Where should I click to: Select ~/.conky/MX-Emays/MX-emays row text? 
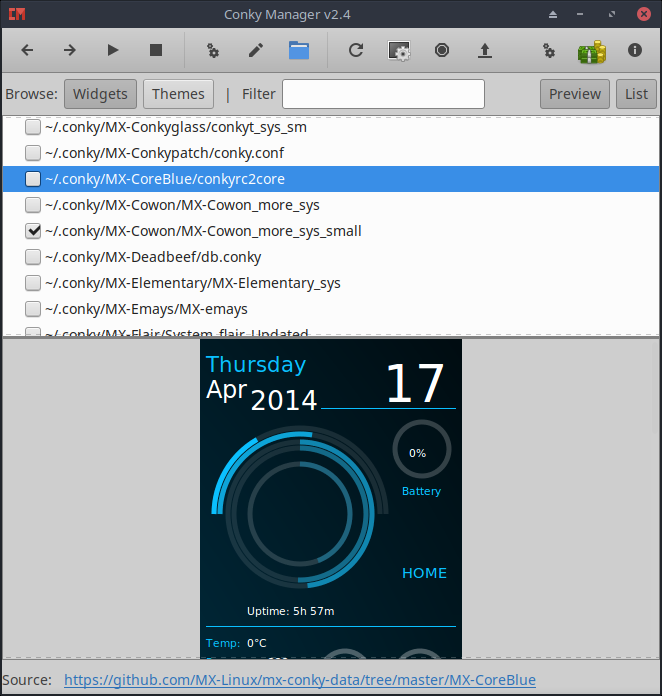[146, 309]
